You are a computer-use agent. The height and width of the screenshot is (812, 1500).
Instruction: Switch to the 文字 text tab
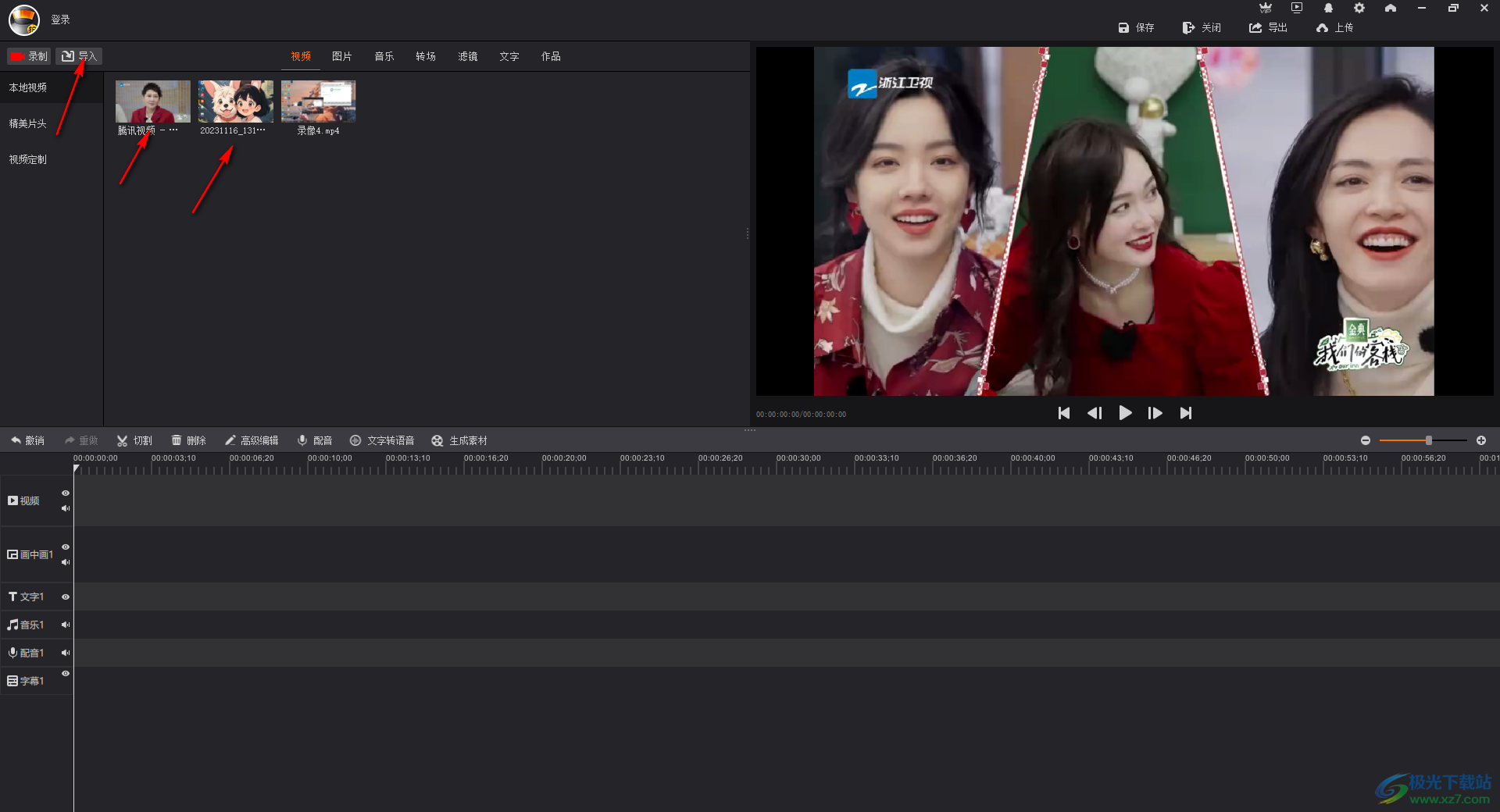509,56
